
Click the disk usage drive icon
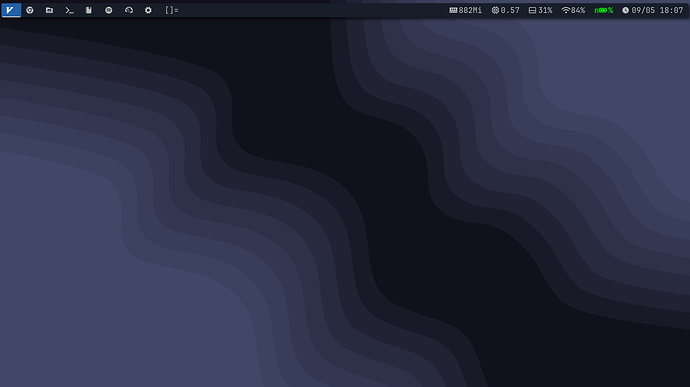[x=532, y=10]
